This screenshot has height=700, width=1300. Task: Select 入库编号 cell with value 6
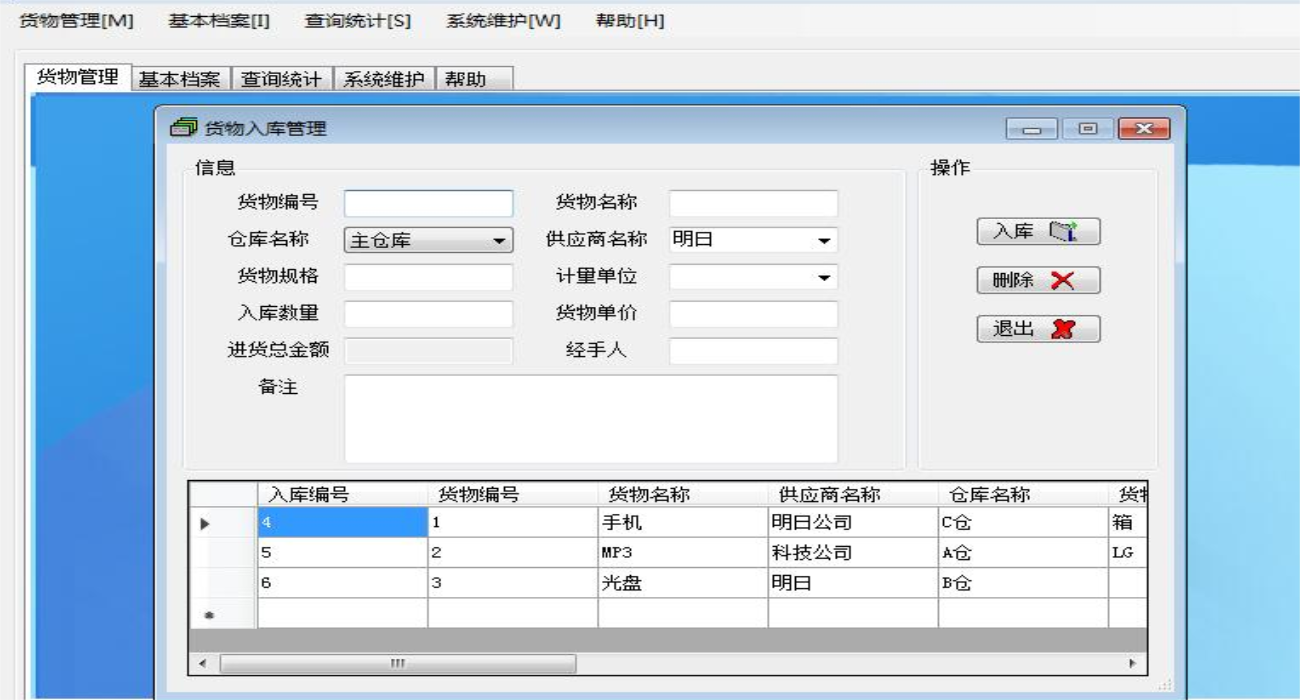(342, 583)
